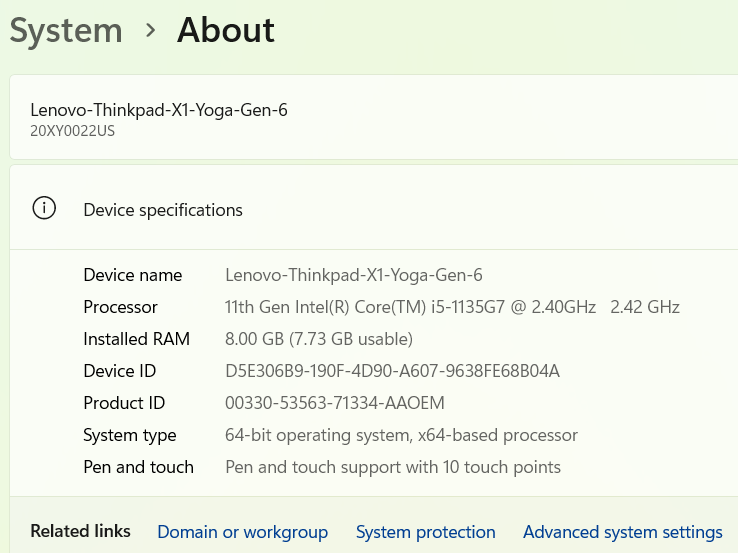Viewport: 738px width, 553px height.
Task: Click the About breadcrumb heading
Action: point(225,30)
